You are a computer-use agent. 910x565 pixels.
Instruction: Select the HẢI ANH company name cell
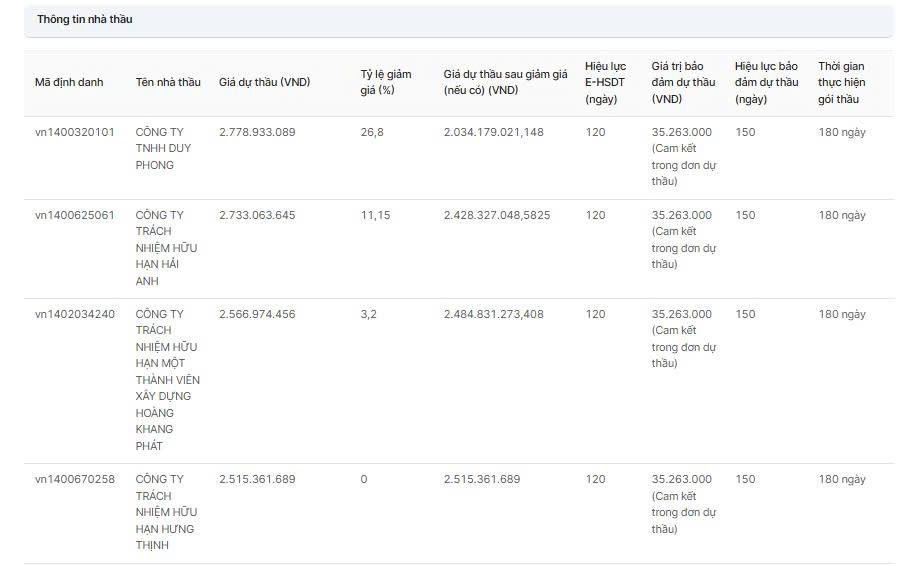click(x=167, y=248)
